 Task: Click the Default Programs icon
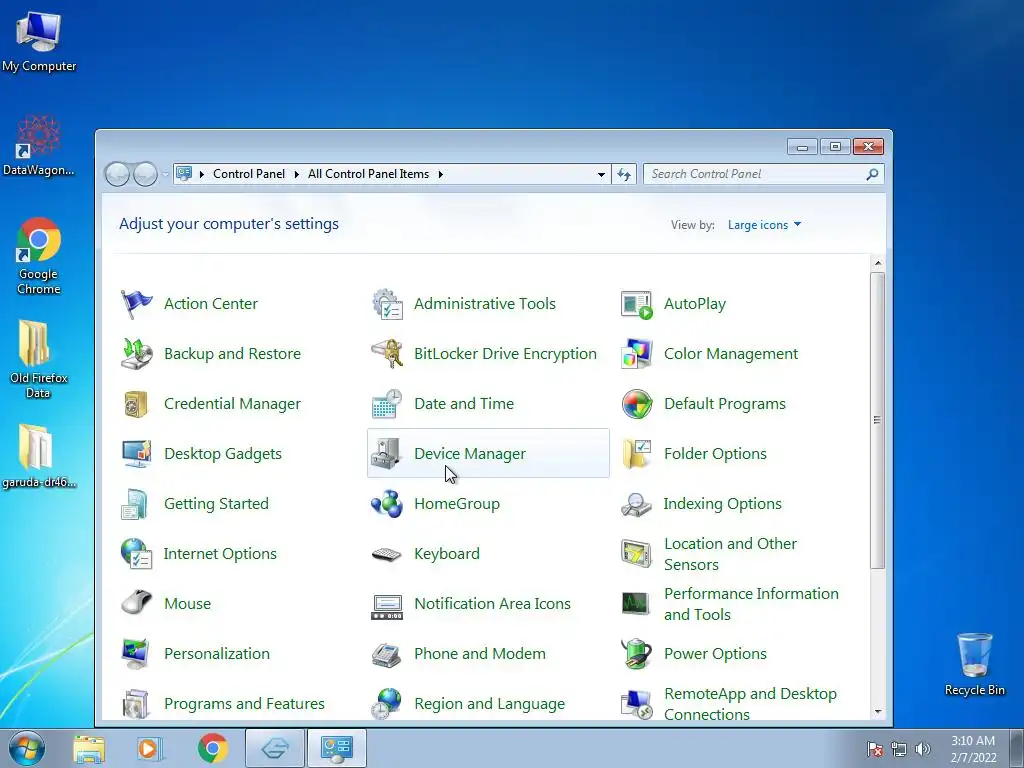tap(637, 404)
